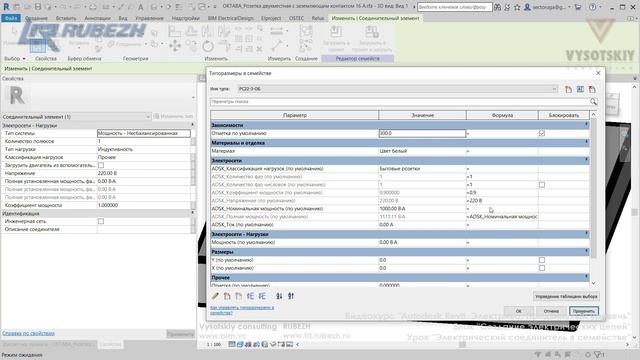
Task: Collapse the Зависимости group
Action: click(x=587, y=124)
